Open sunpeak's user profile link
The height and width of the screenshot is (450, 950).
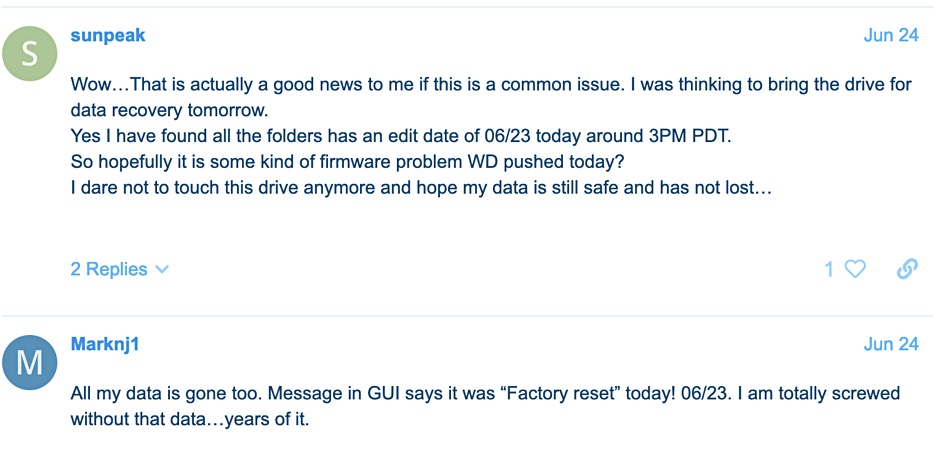[108, 35]
